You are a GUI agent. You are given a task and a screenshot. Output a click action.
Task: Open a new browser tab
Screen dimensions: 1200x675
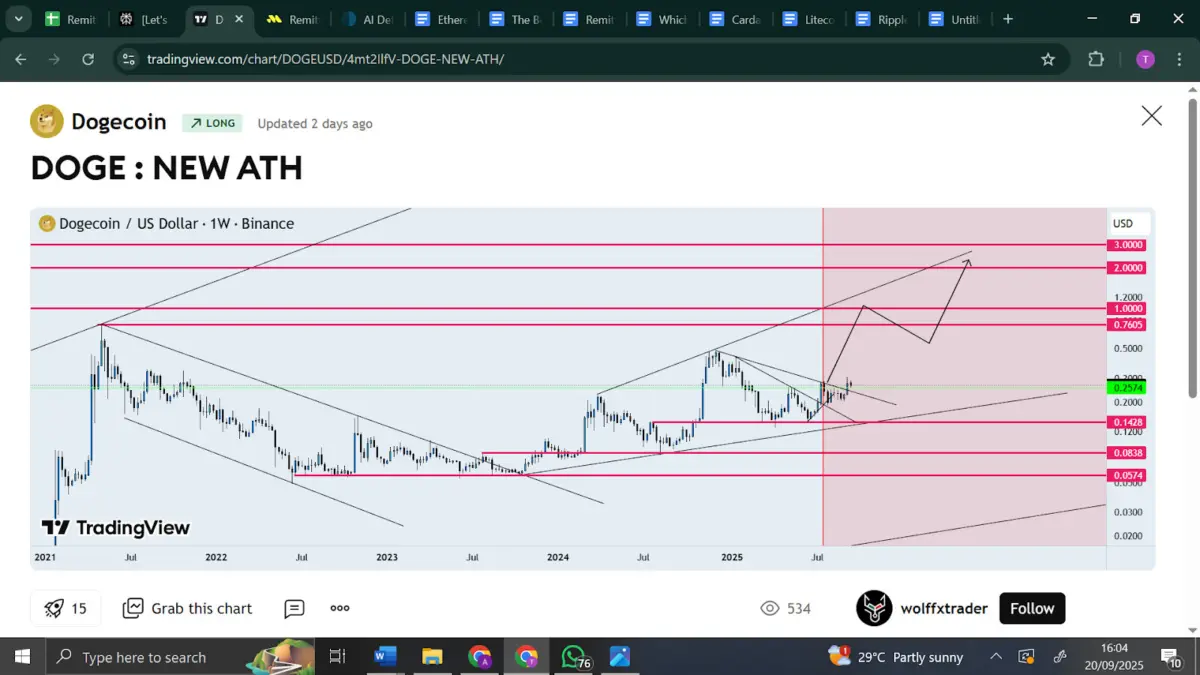coord(1008,19)
